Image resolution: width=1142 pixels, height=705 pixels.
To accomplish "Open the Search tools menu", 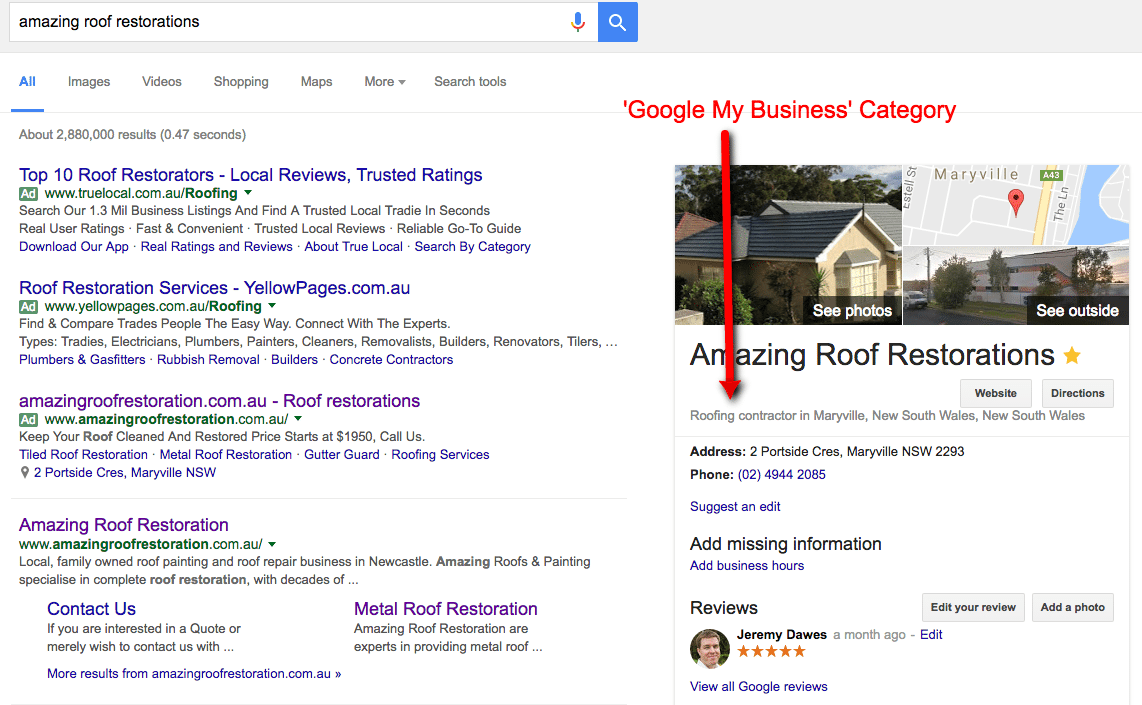I will [470, 82].
